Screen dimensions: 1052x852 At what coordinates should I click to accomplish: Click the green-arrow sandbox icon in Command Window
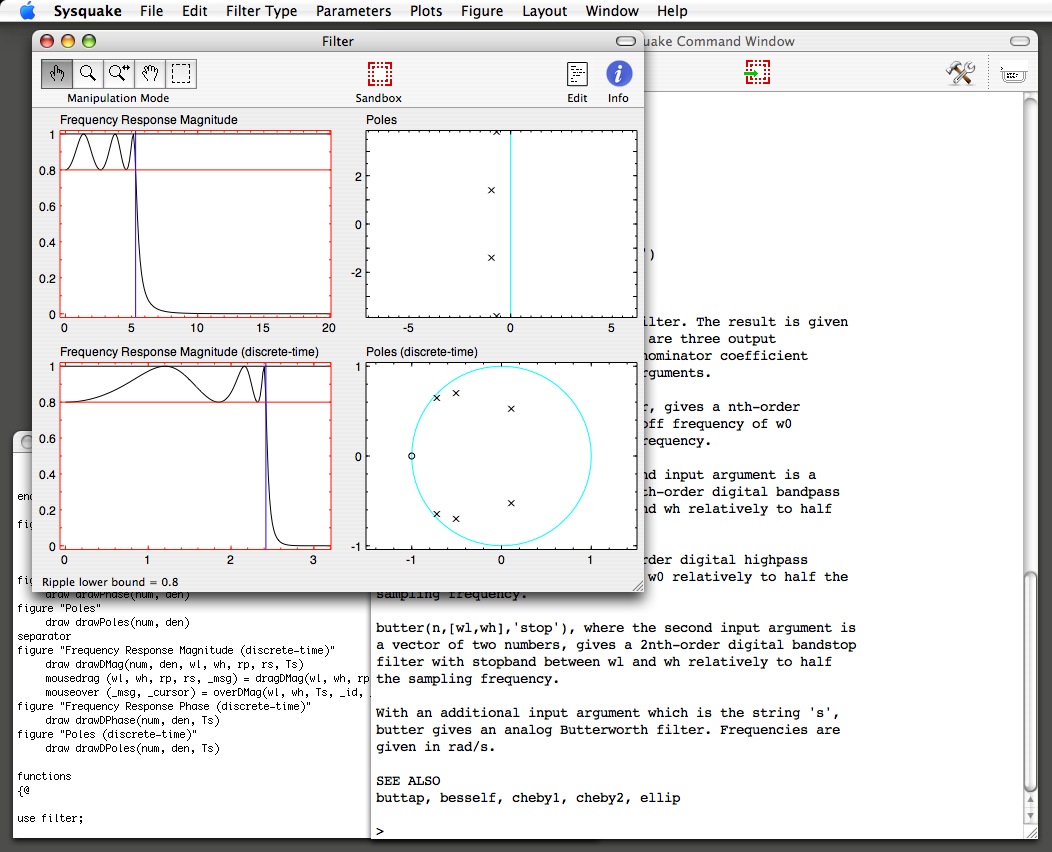[x=757, y=72]
